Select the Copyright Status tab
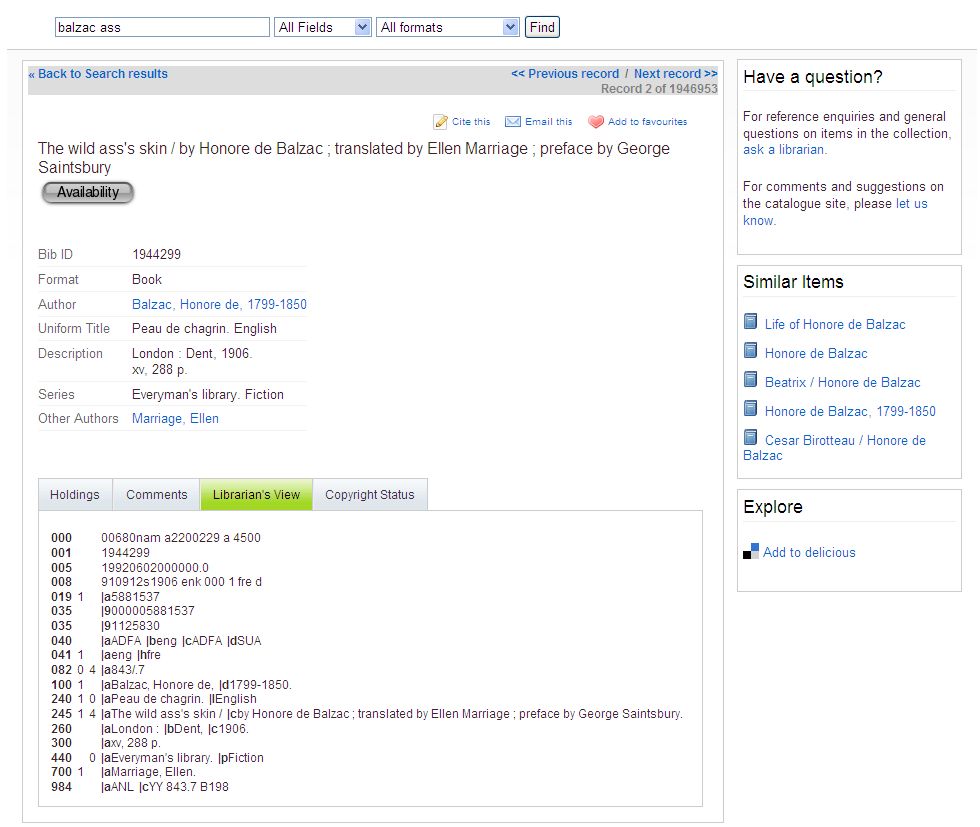The height and width of the screenshot is (827, 980). 369,495
